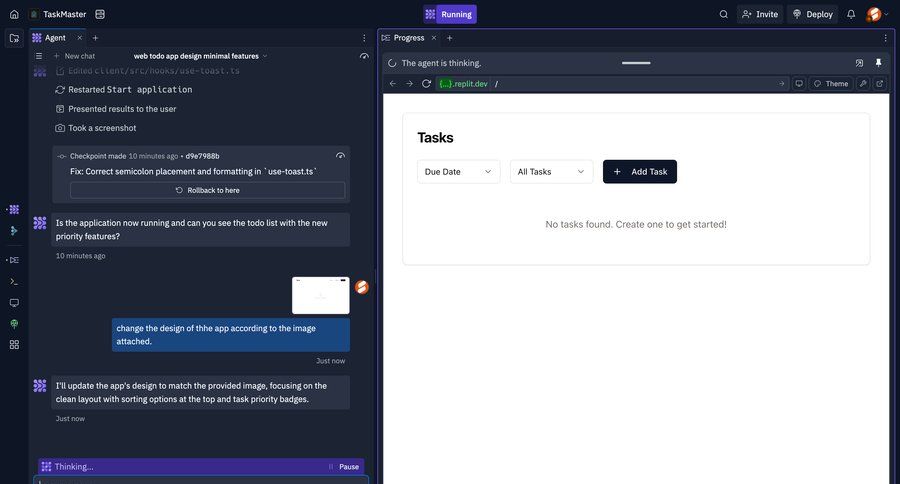
Task: Click Rollback to here button
Action: pyautogui.click(x=208, y=190)
